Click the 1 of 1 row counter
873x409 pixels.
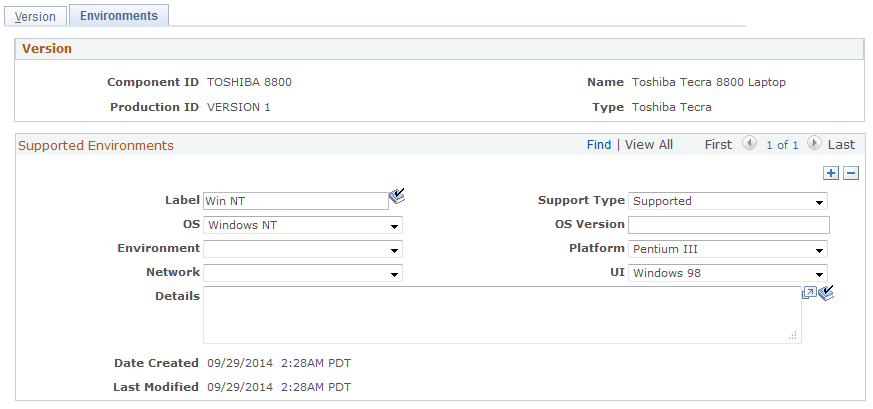click(782, 145)
